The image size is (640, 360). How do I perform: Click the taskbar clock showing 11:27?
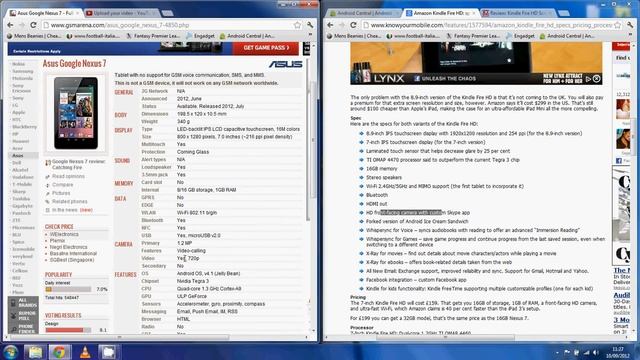click(618, 352)
